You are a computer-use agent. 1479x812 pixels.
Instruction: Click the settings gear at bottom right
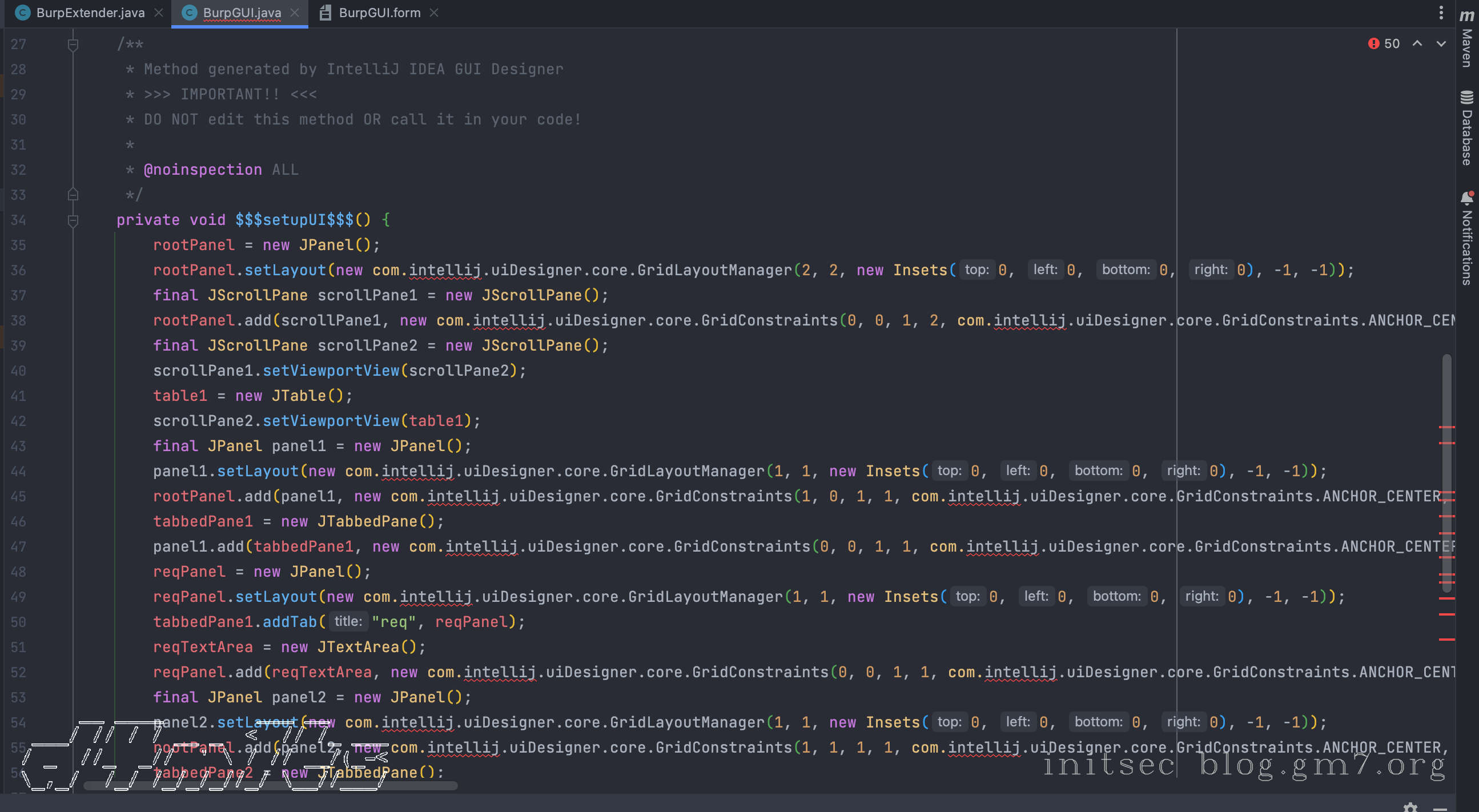click(1410, 807)
